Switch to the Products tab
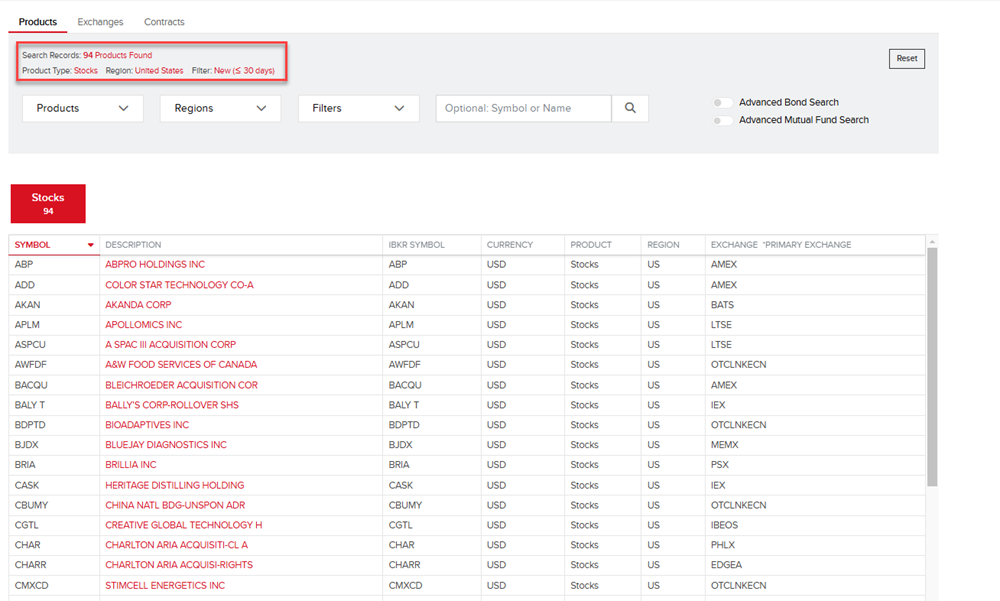 38,22
